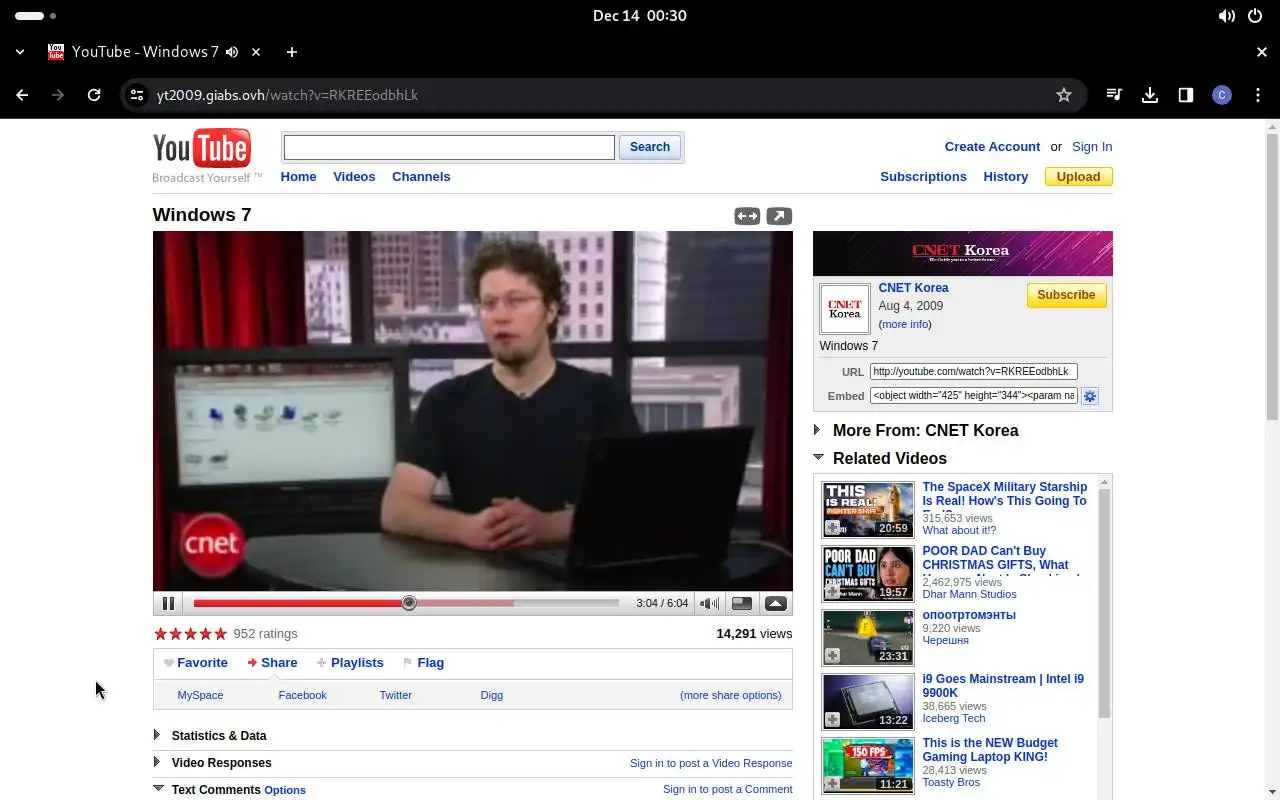Open Create Account link
This screenshot has height=800, width=1280.
(x=992, y=146)
